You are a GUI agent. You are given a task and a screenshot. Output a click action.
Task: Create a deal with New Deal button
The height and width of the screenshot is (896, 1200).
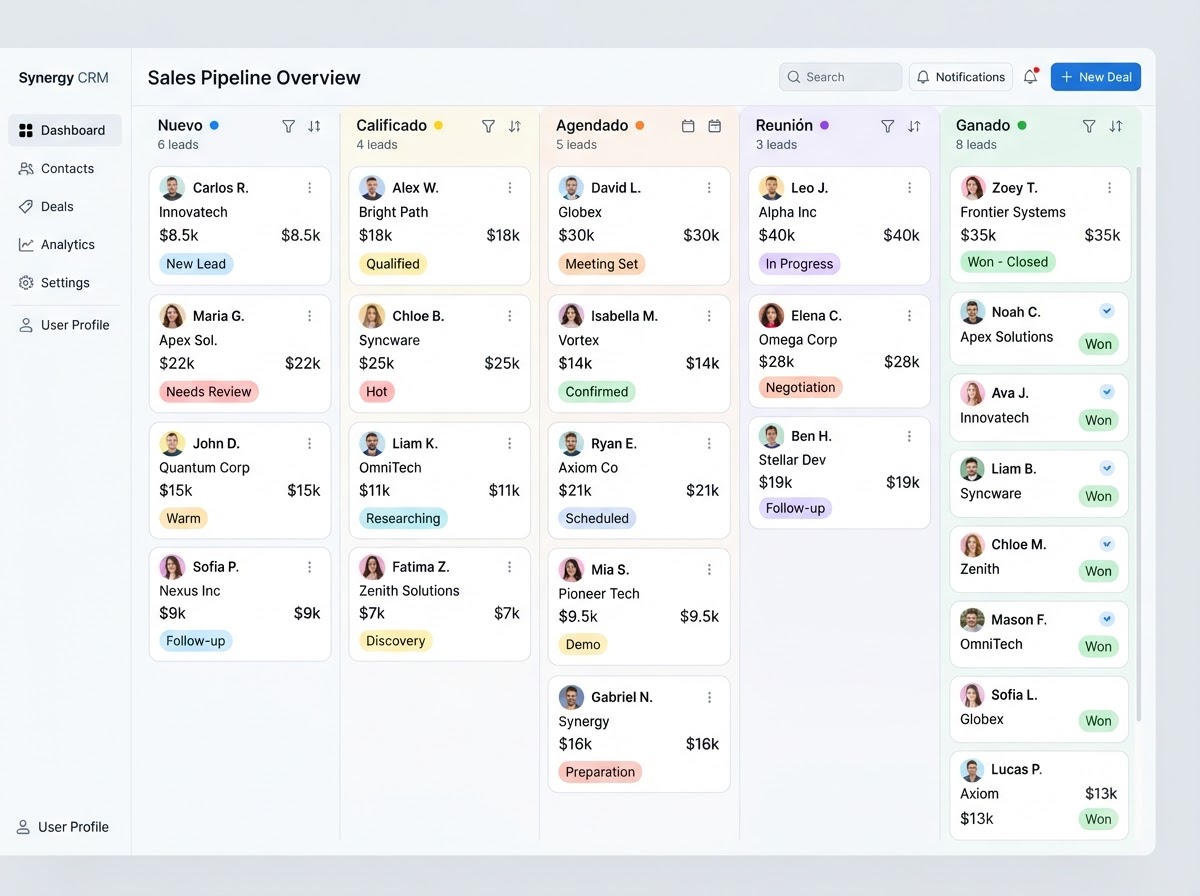point(1095,77)
